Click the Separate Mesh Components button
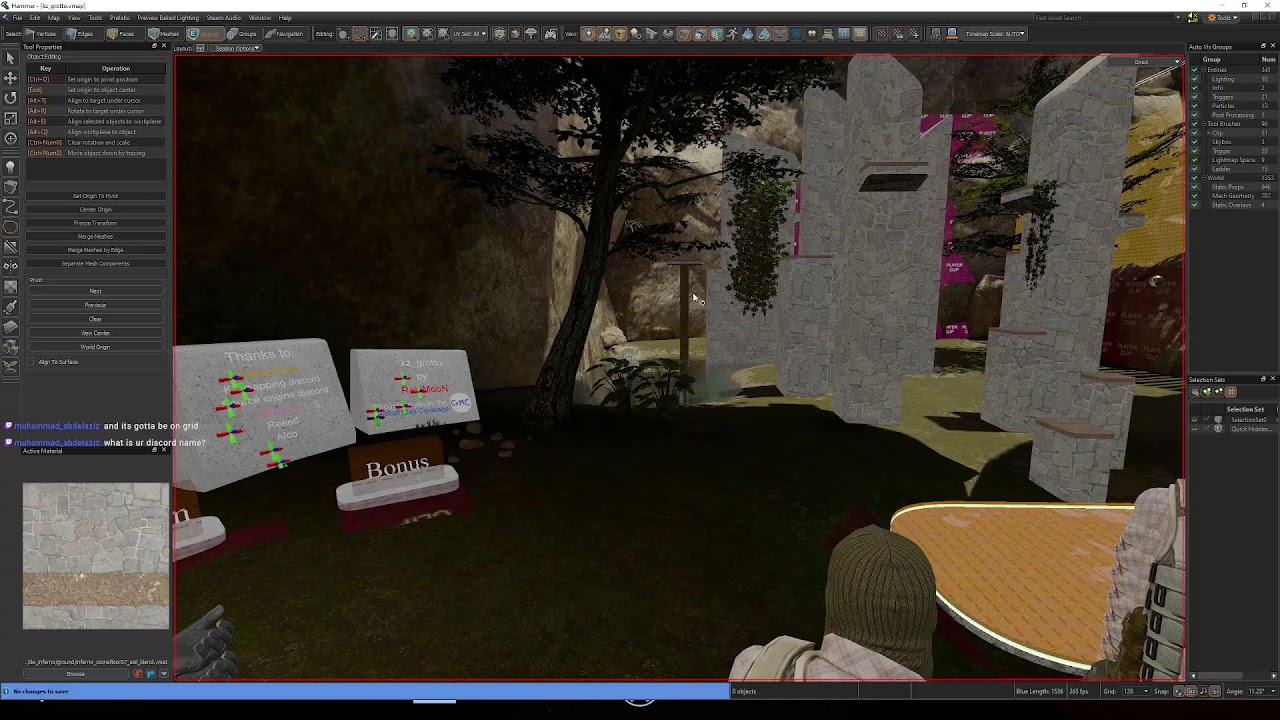The width and height of the screenshot is (1280, 720). coord(95,264)
